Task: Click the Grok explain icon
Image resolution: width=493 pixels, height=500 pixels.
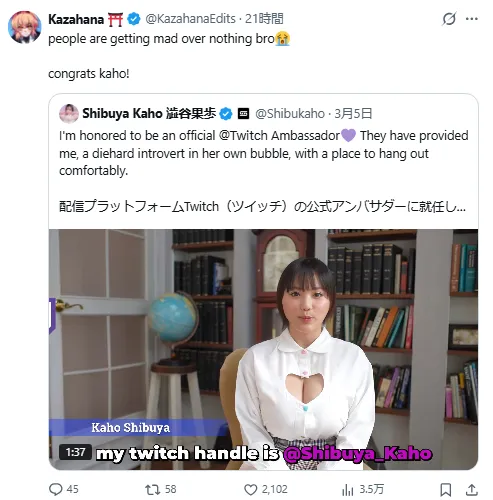Action: pos(449,19)
